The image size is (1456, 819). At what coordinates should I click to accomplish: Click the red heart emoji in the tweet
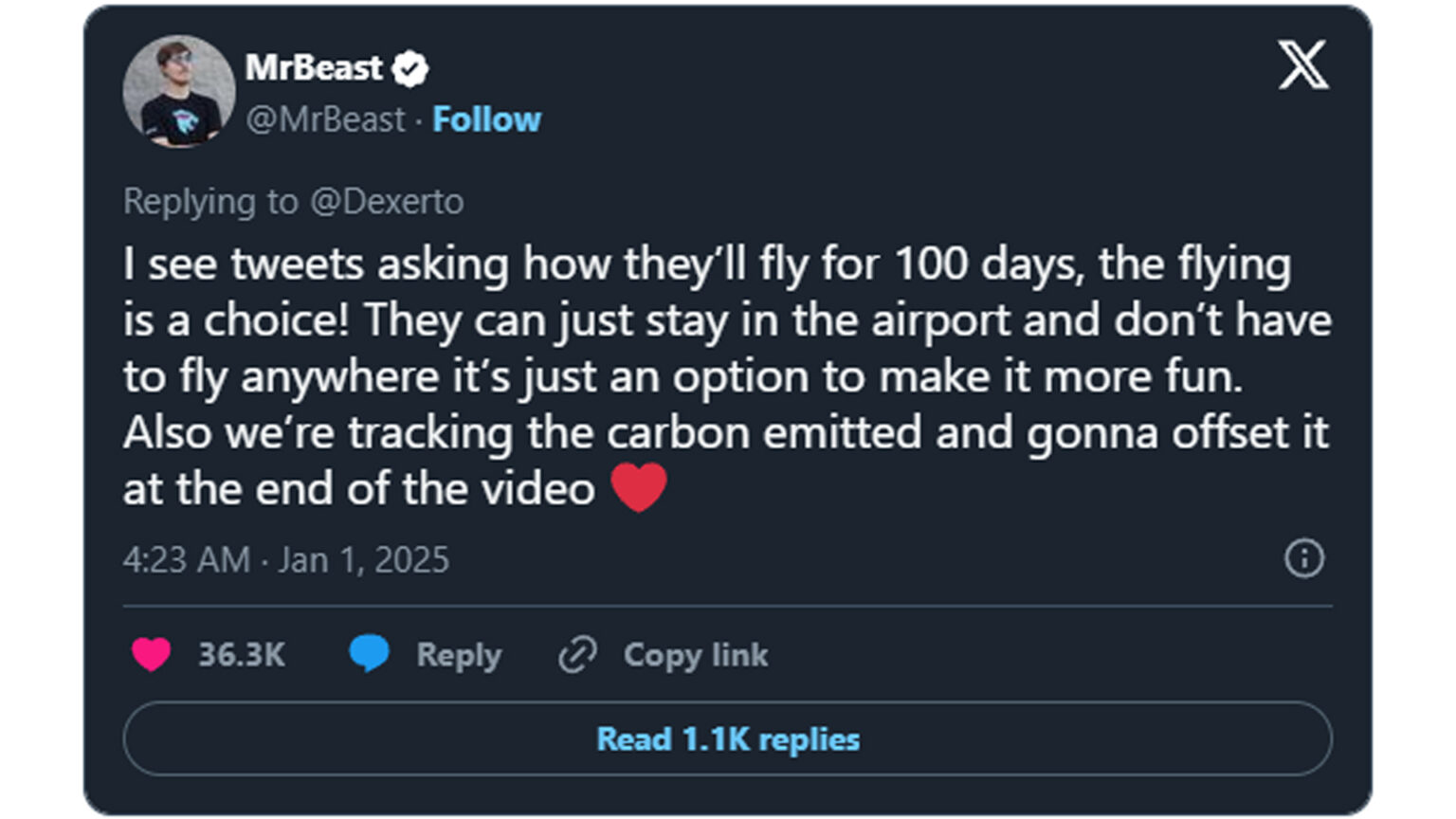click(639, 486)
